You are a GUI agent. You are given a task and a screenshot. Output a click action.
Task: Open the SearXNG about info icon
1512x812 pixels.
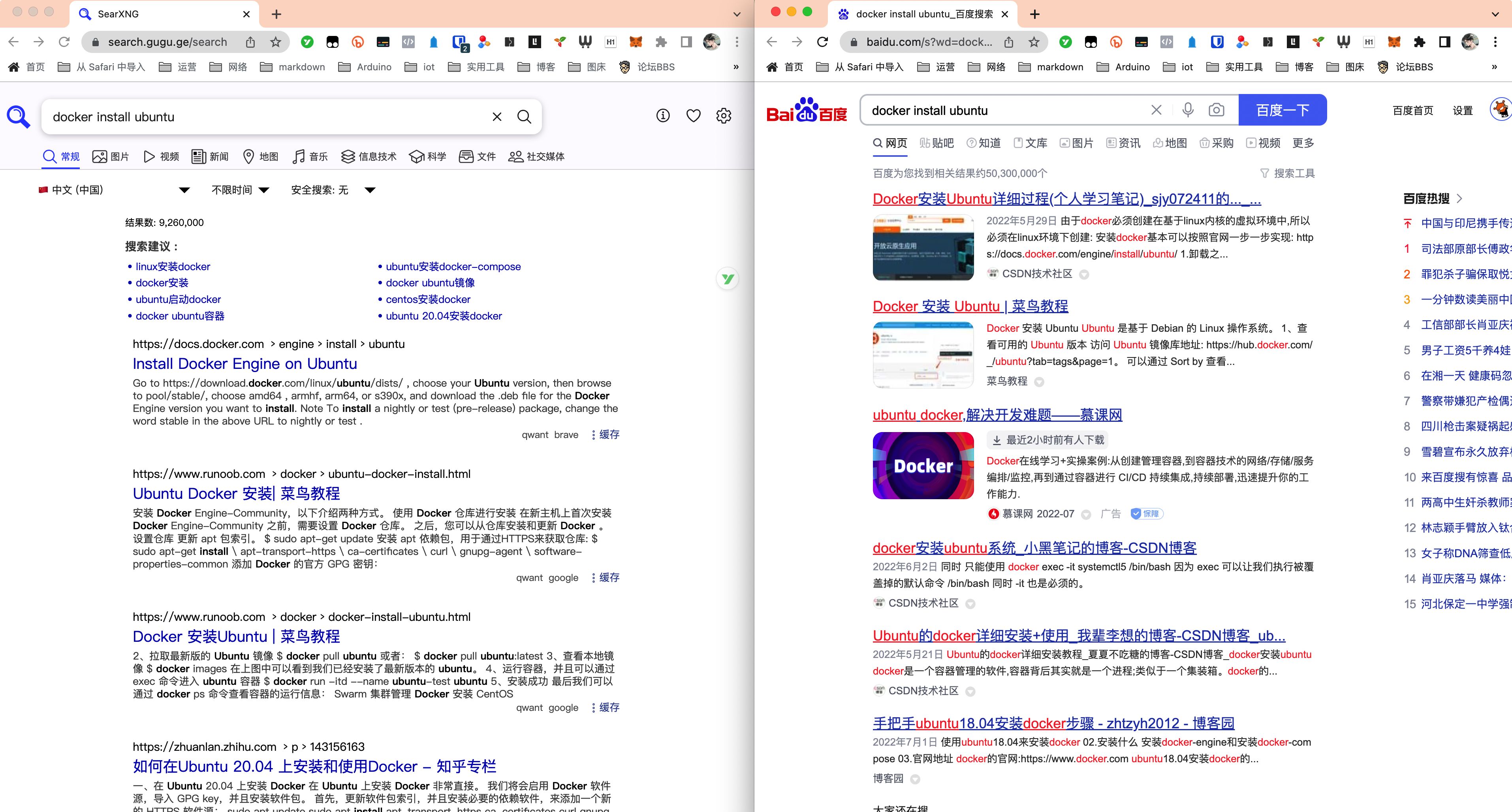(x=663, y=116)
